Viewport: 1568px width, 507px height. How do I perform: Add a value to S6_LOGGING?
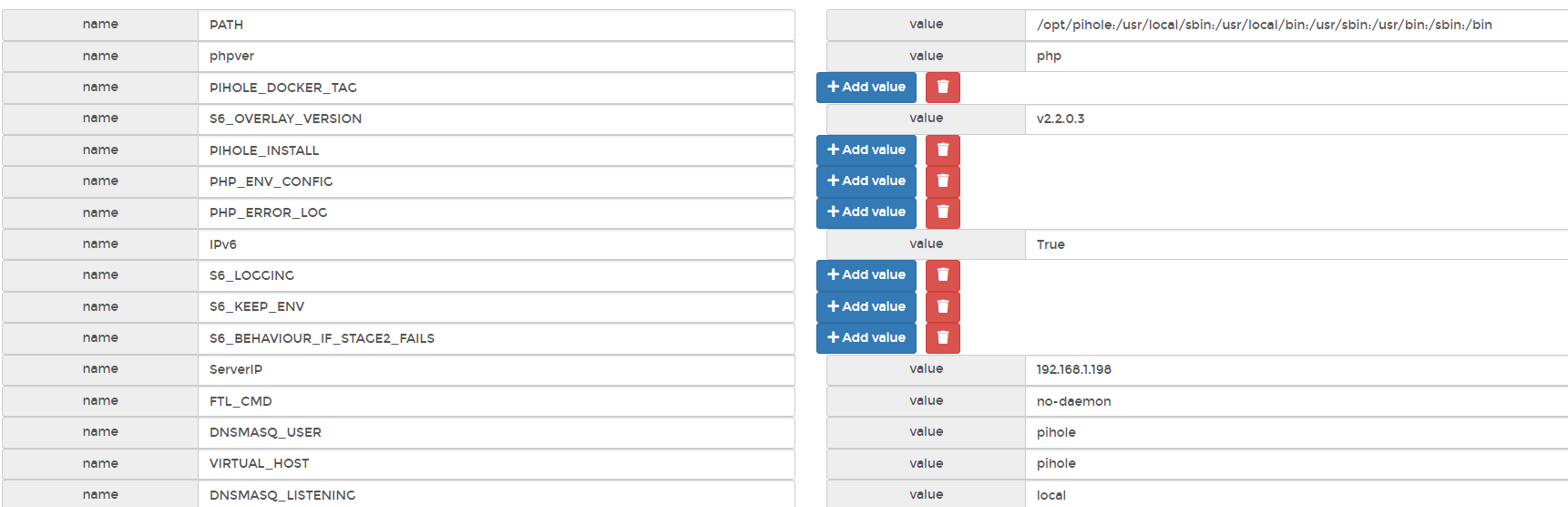[x=866, y=275]
